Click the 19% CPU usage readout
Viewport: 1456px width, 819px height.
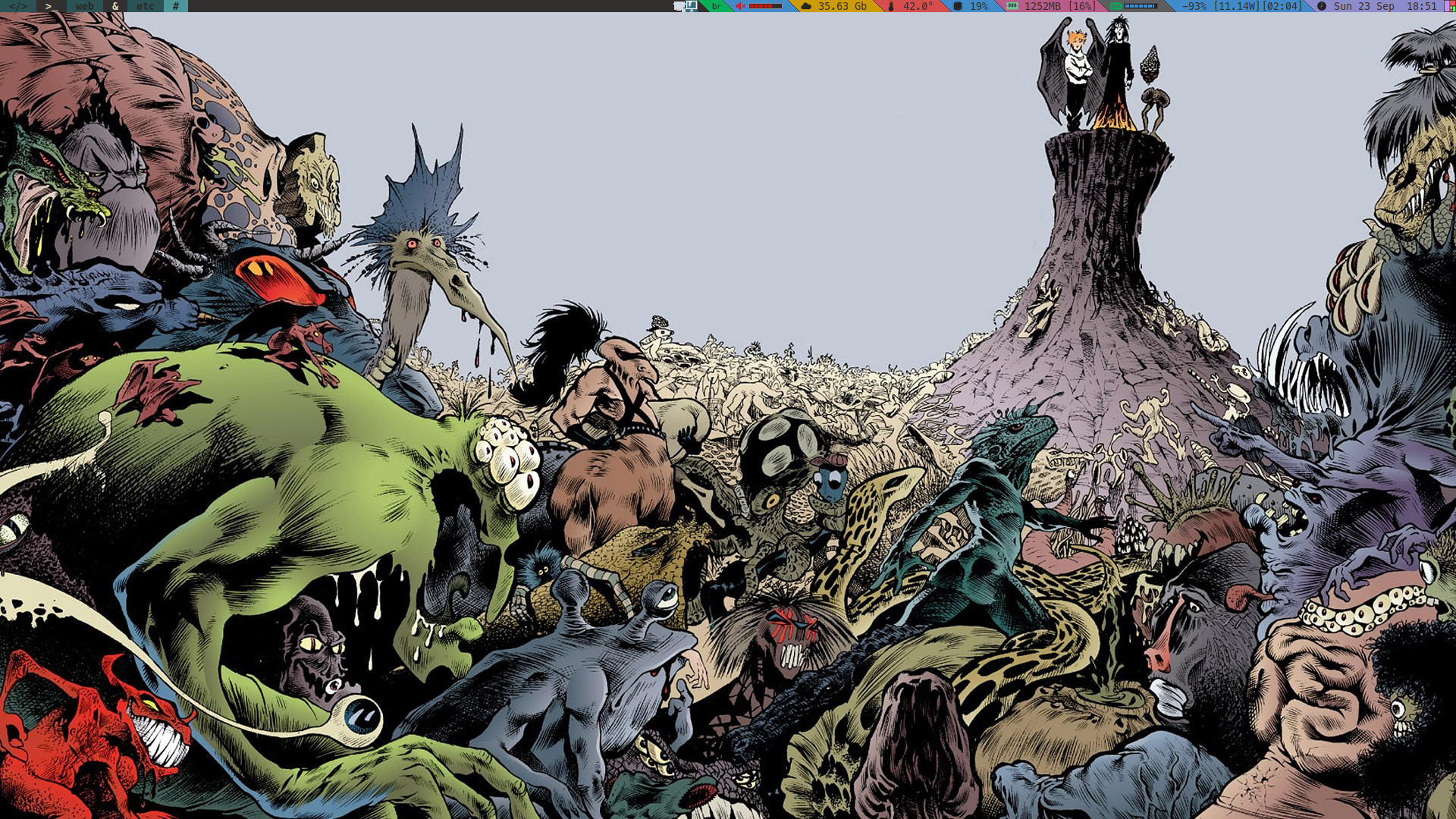tap(979, 6)
